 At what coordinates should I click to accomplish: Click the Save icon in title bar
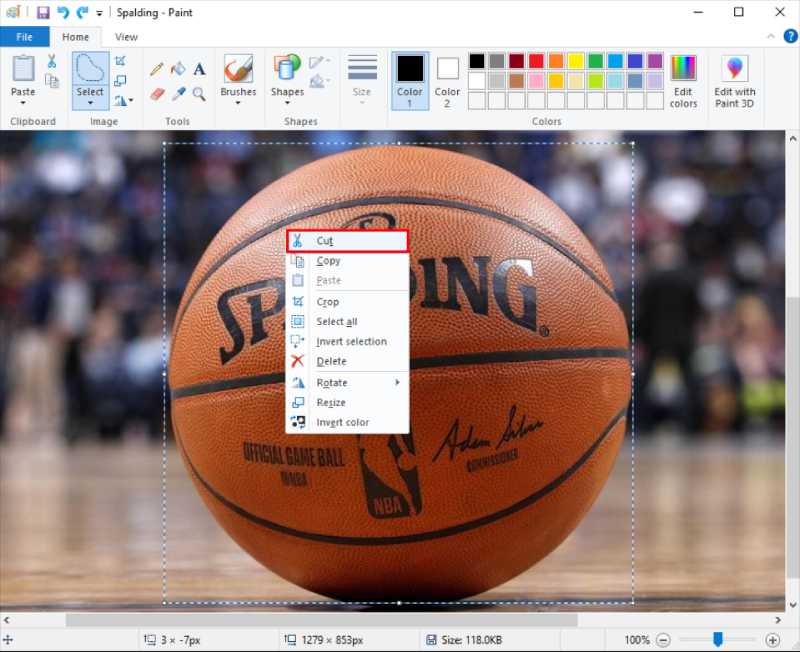[x=43, y=12]
